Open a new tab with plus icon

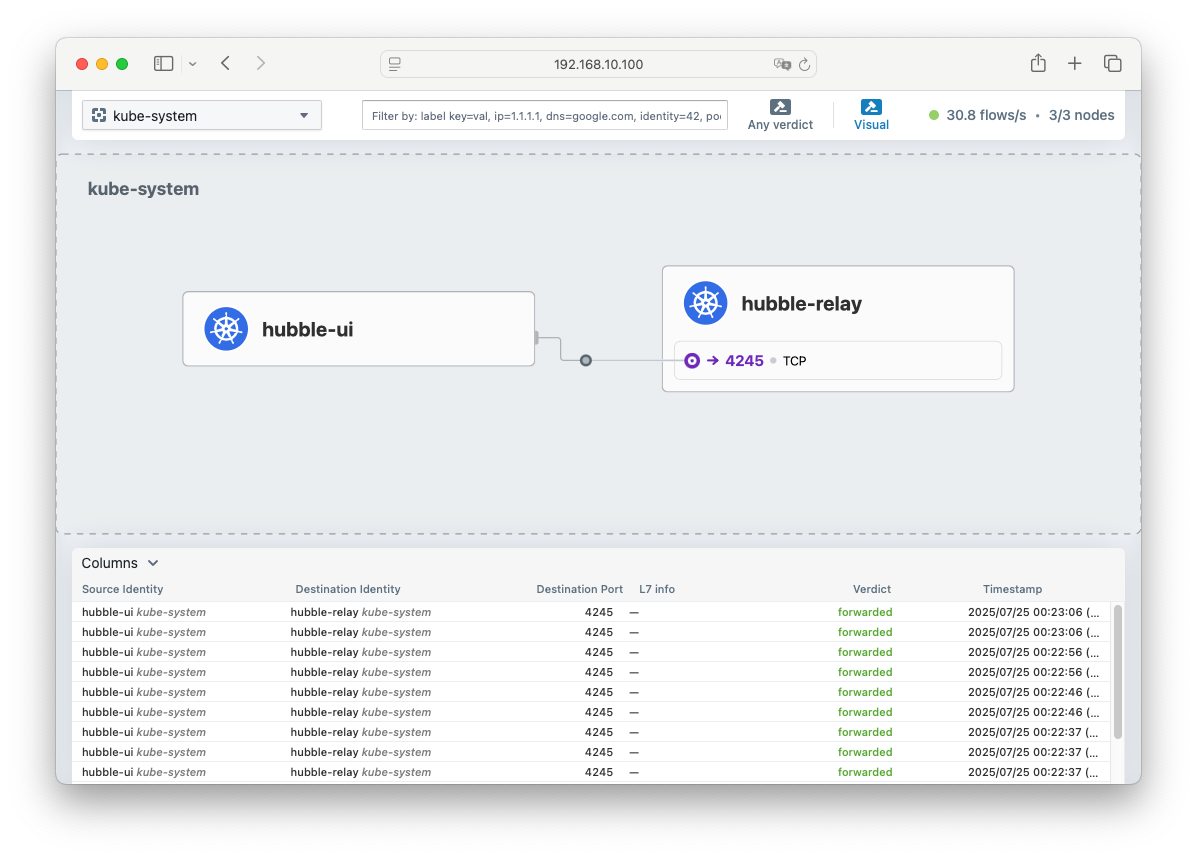1075,63
